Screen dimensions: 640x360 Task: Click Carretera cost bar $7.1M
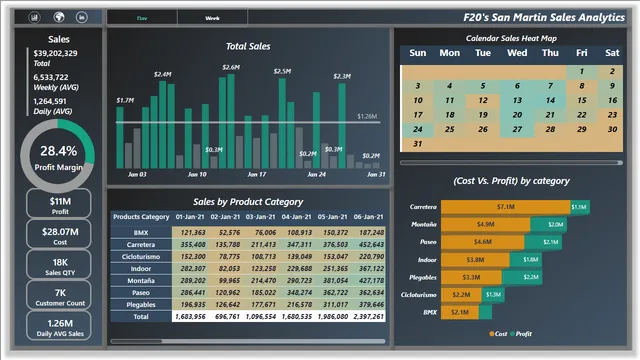(x=505, y=207)
